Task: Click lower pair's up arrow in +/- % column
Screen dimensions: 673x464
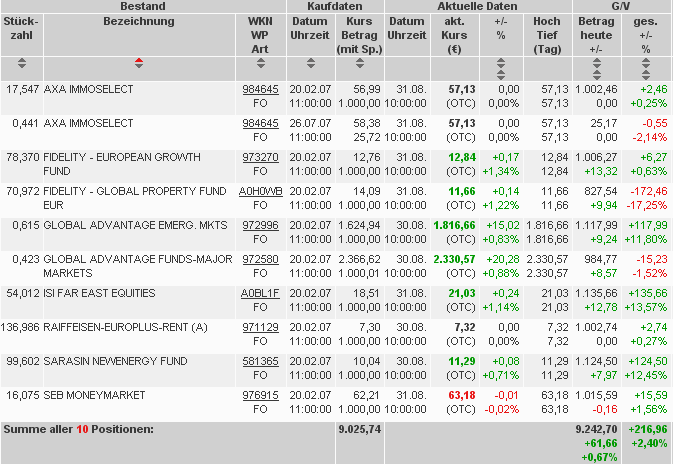Action: (x=501, y=72)
